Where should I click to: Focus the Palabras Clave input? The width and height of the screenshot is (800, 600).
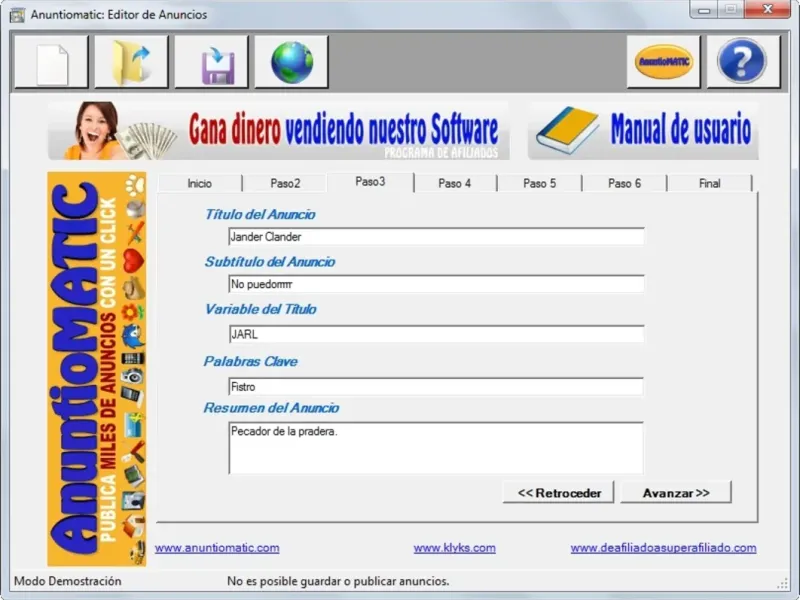(x=436, y=387)
